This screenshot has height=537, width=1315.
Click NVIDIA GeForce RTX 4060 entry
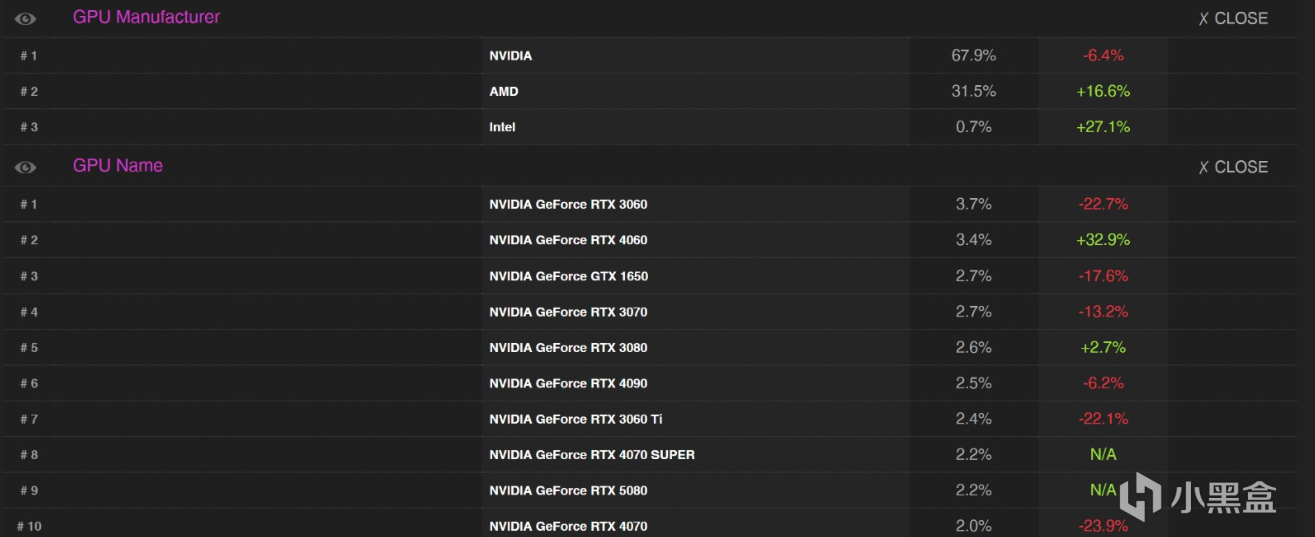pyautogui.click(x=568, y=241)
